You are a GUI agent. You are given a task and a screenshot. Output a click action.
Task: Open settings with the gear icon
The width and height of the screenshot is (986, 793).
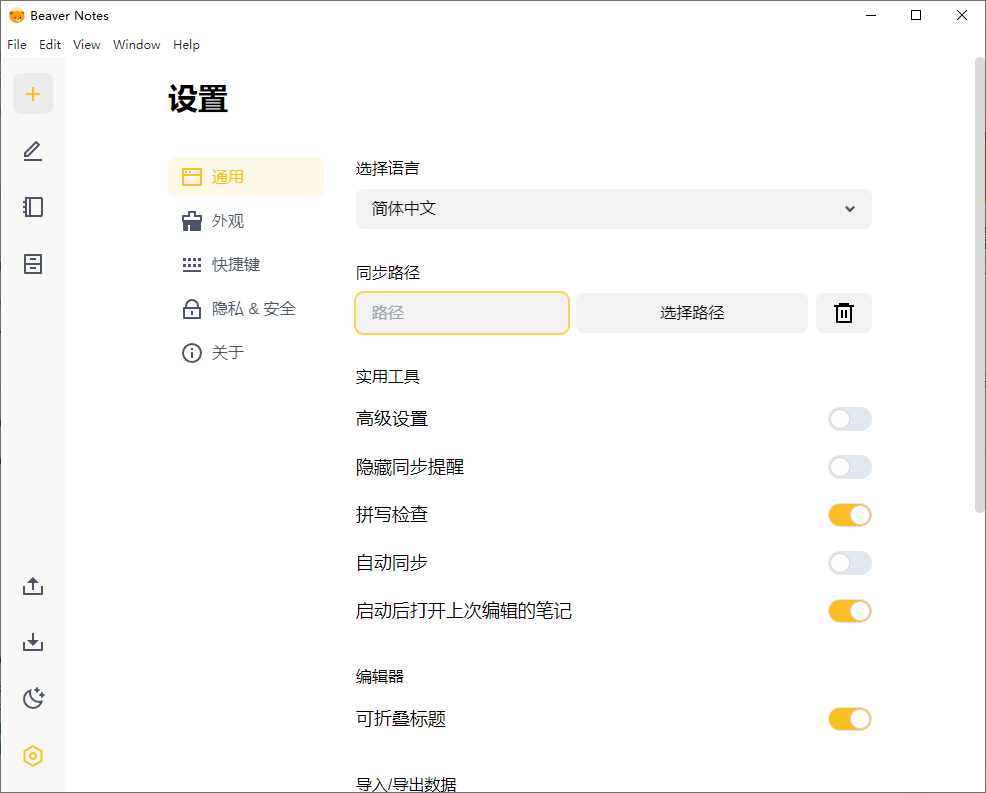(33, 755)
